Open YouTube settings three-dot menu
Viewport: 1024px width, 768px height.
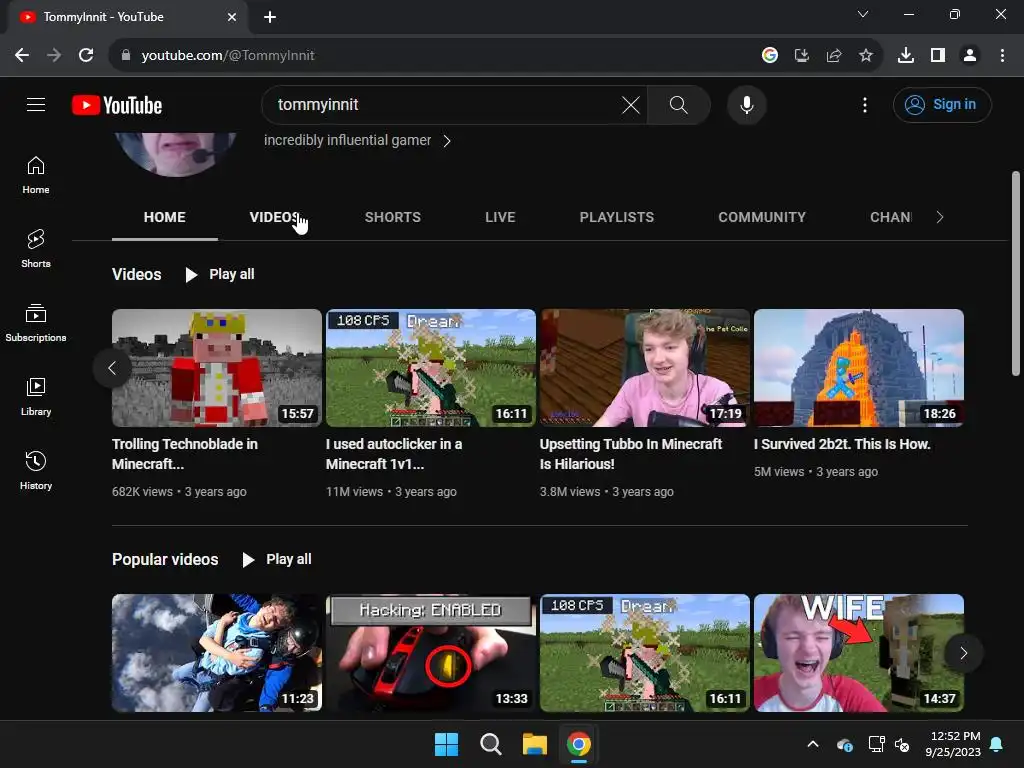(x=865, y=104)
